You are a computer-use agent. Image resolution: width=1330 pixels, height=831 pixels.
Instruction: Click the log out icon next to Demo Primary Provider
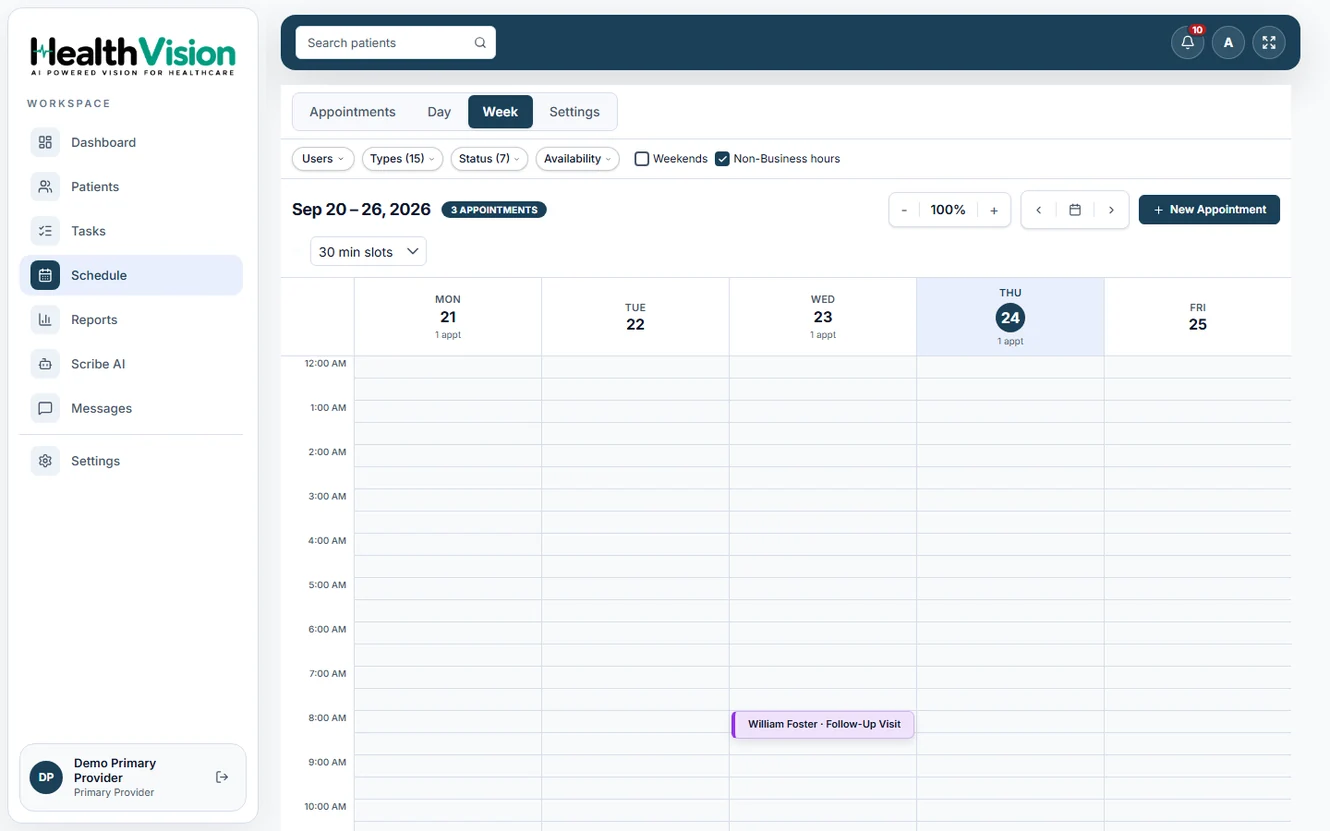[x=222, y=777]
